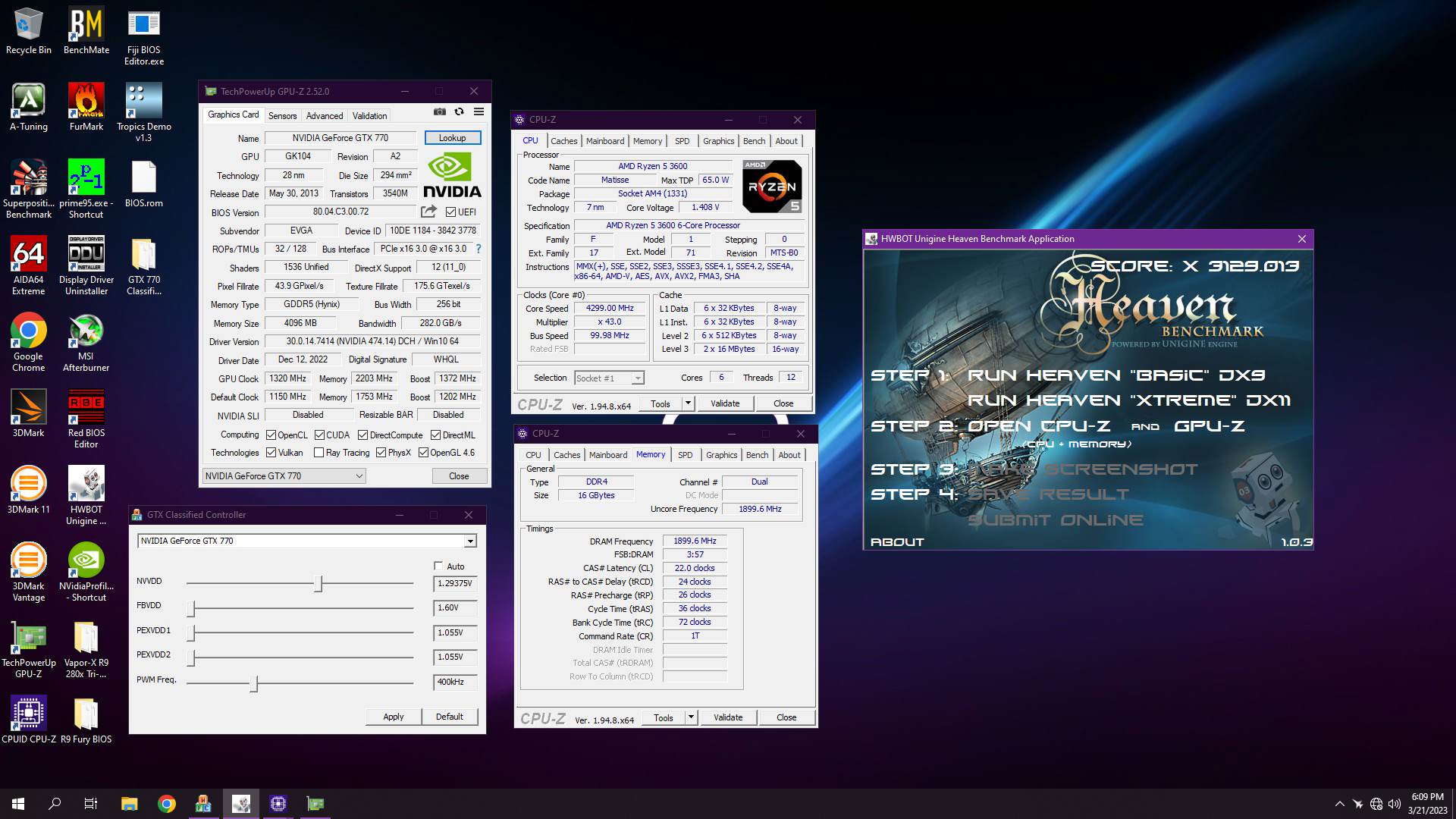Open Tropics Demo v1.3 desktop icon
The width and height of the screenshot is (1456, 819).
pyautogui.click(x=144, y=112)
